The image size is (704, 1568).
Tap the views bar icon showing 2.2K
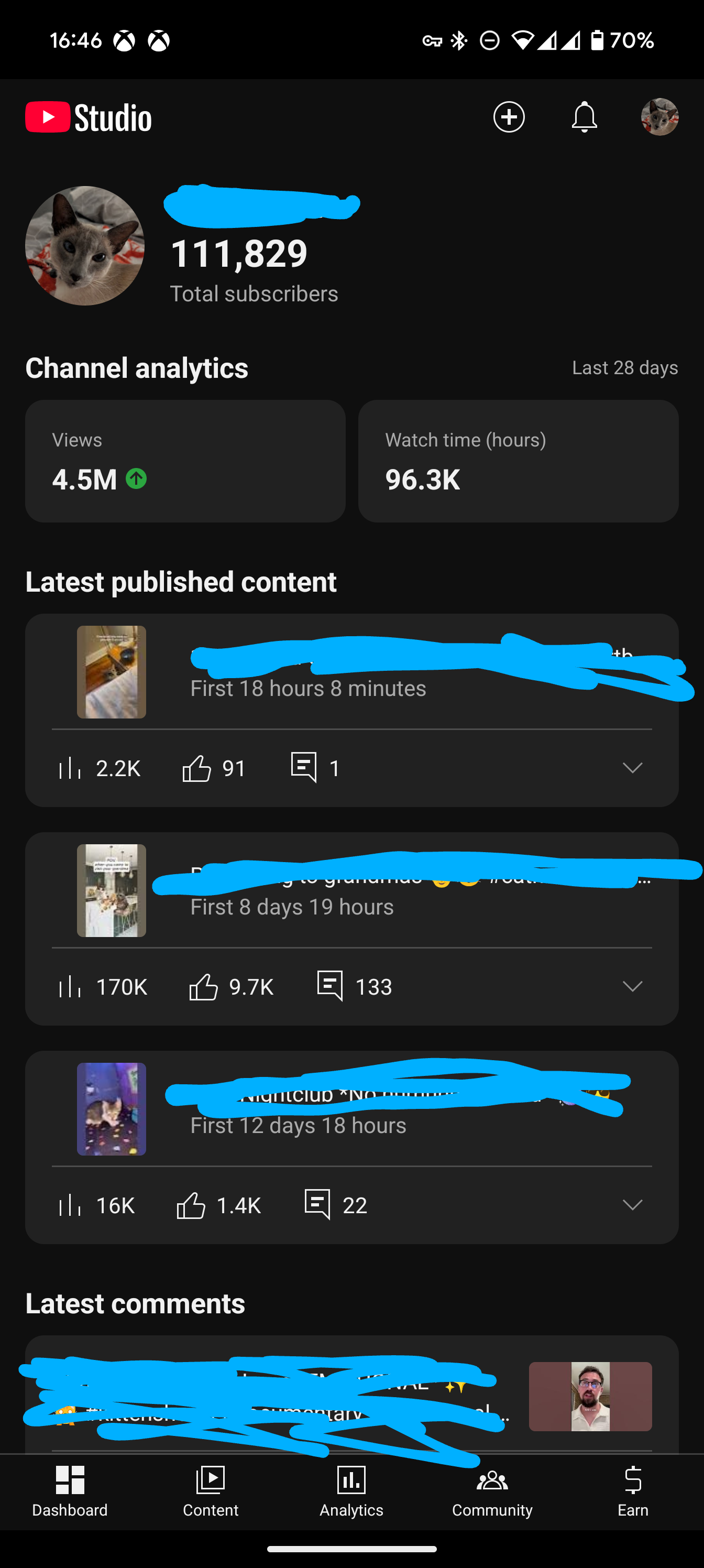click(x=70, y=768)
